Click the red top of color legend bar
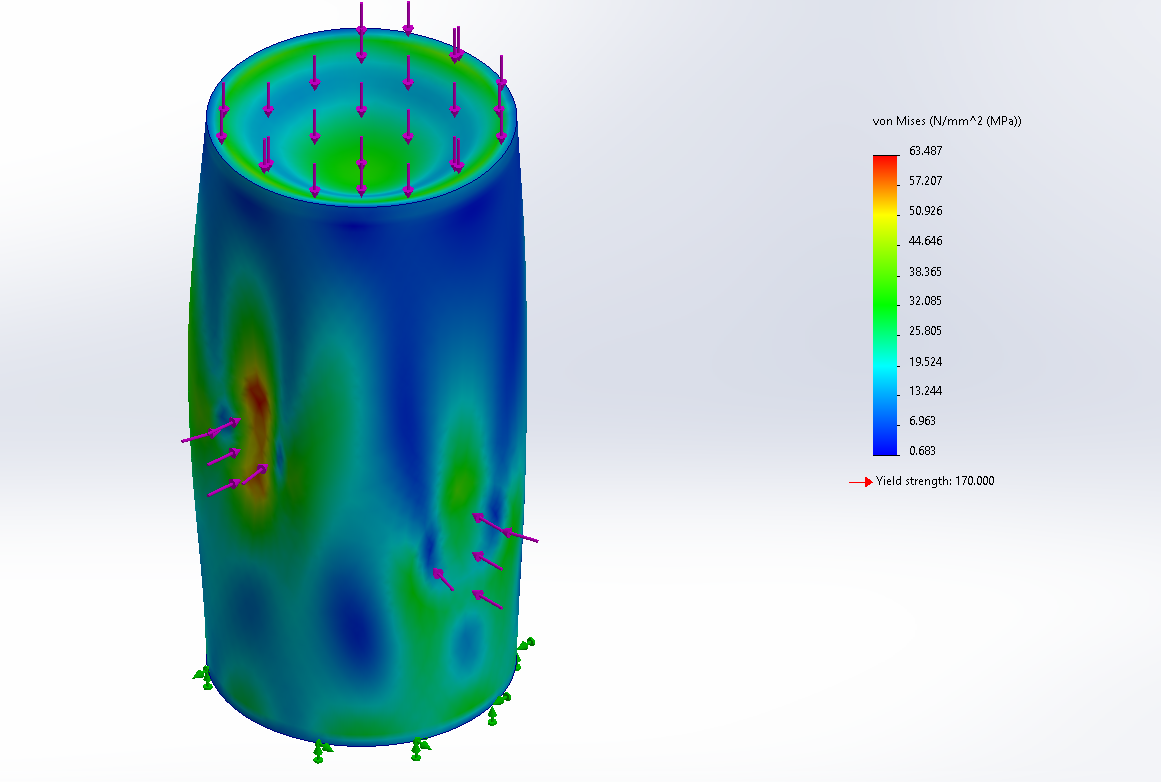The image size is (1161, 782). [x=885, y=162]
